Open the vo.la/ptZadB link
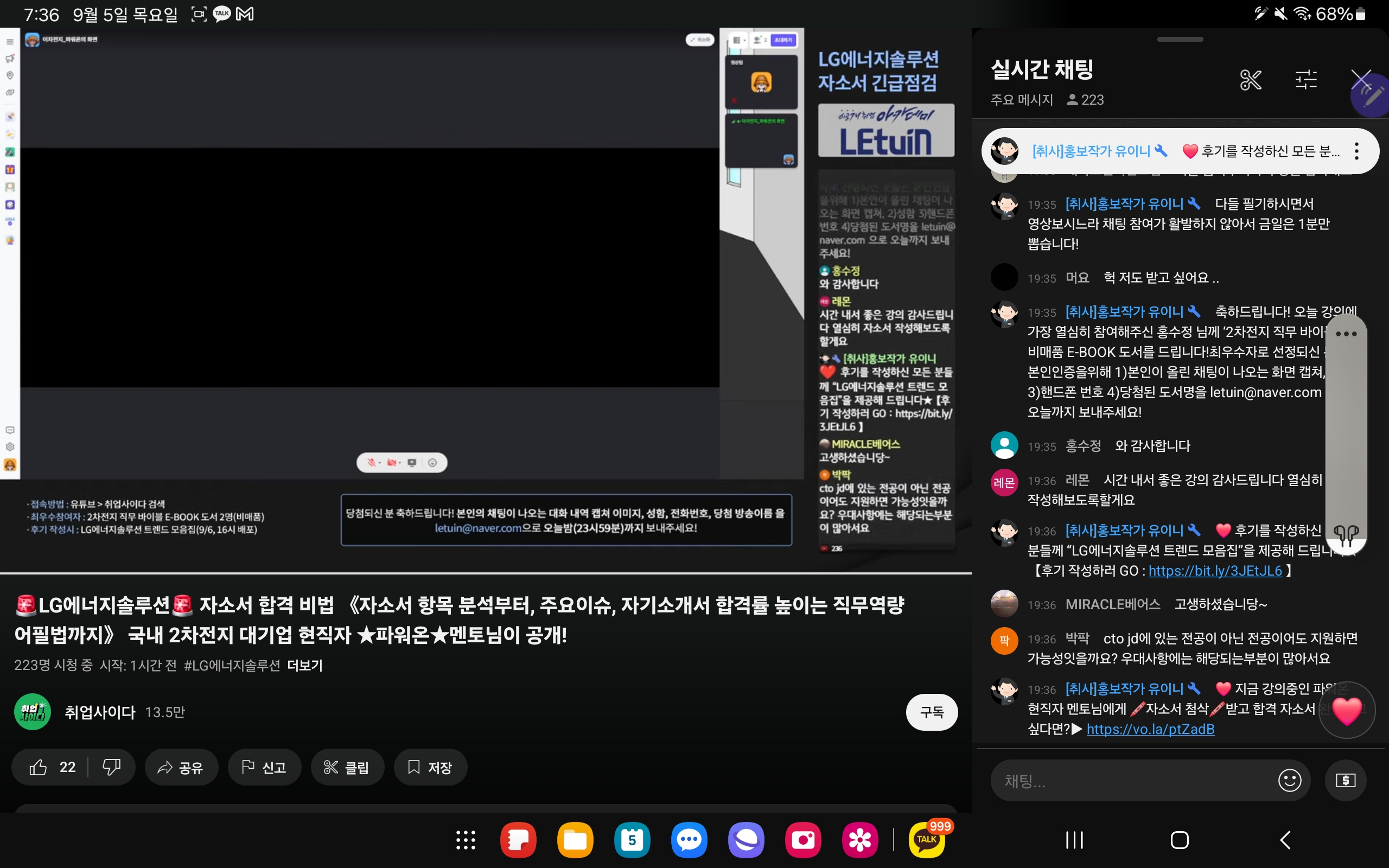 (x=1150, y=729)
